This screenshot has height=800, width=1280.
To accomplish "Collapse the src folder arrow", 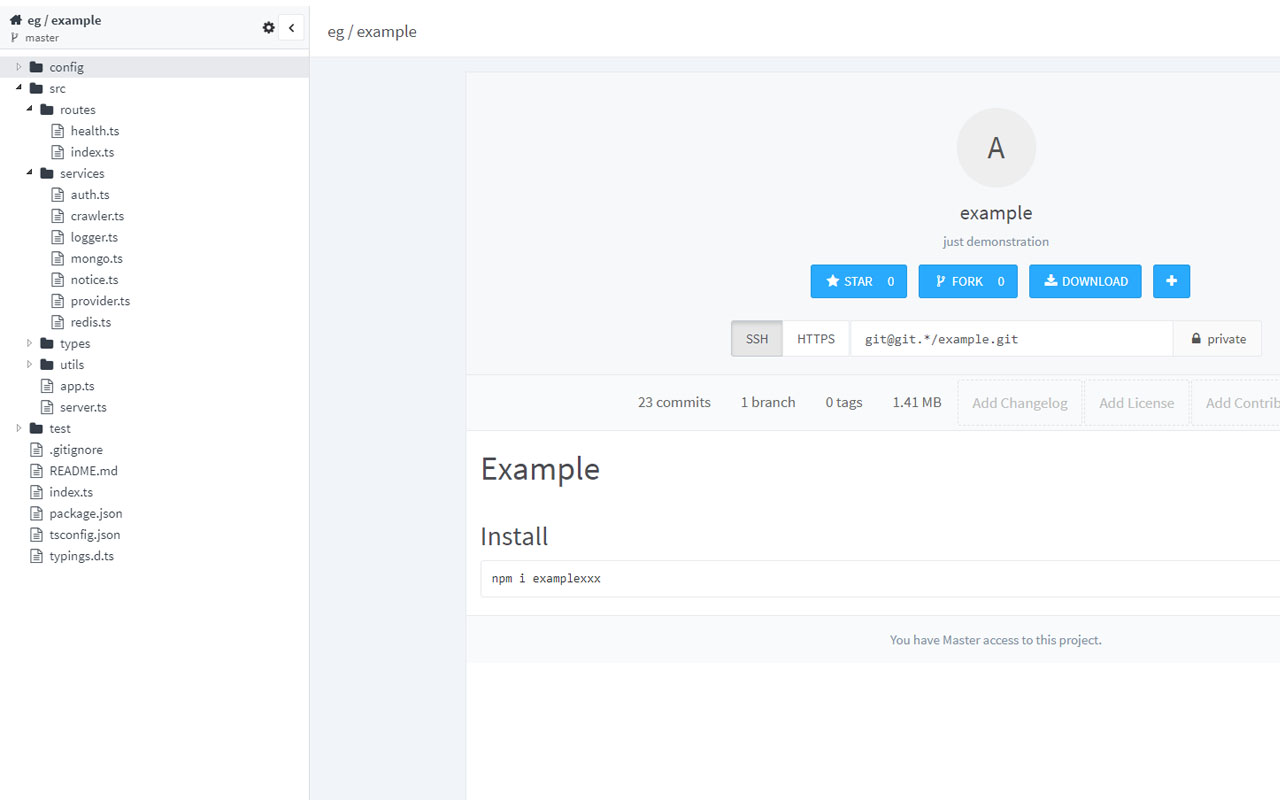I will 18,88.
